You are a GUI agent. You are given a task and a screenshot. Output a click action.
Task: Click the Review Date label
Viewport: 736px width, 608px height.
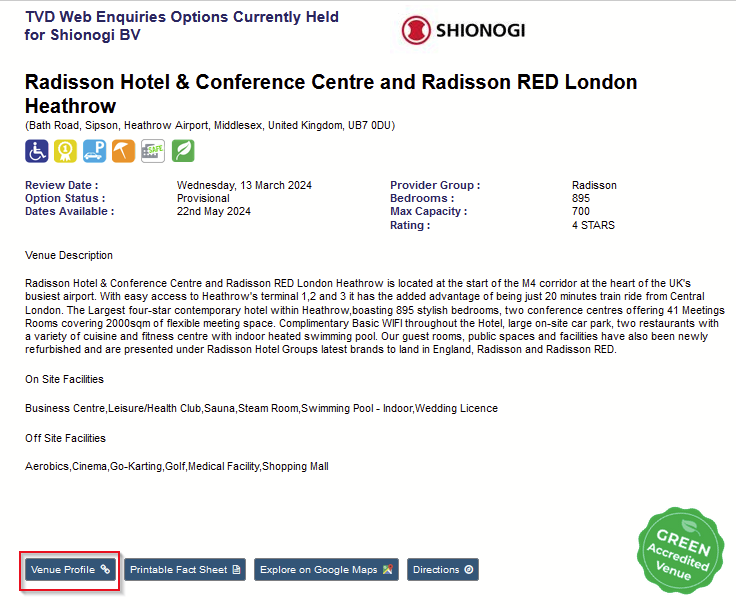61,185
